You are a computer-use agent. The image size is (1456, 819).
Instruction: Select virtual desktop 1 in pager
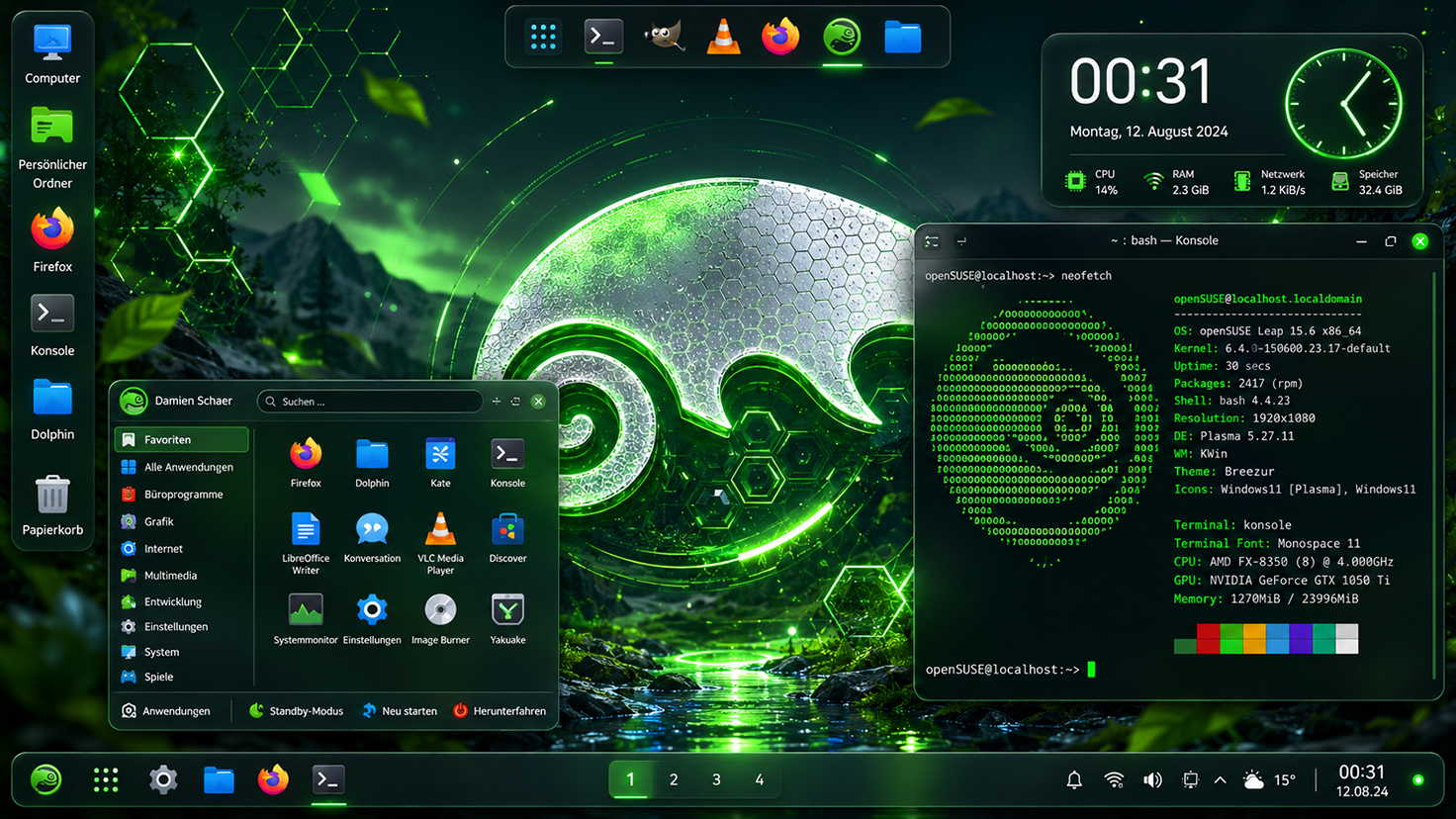630,779
